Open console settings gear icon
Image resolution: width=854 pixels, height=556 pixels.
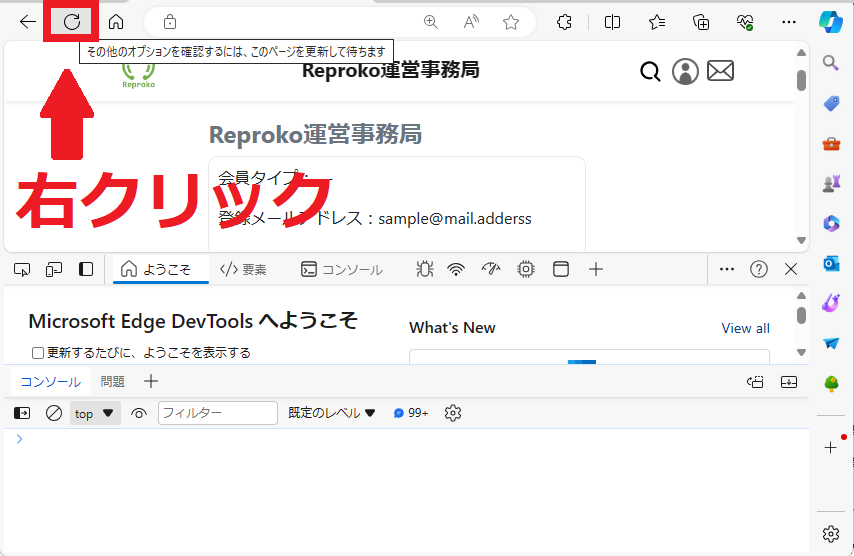tap(453, 413)
